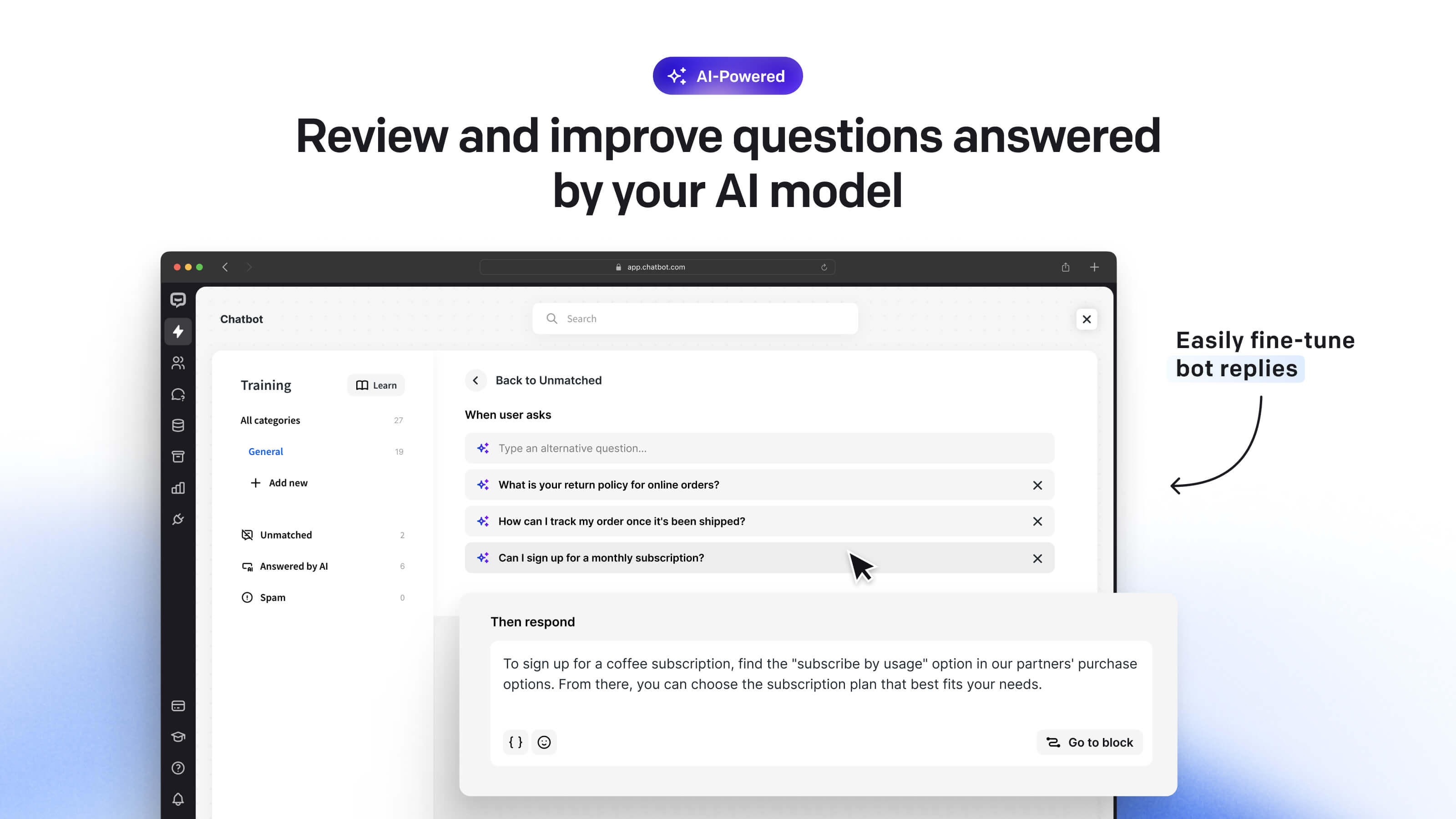Select the lightning bolt Chatbot icon
Viewport: 1456px width, 819px height.
(x=178, y=331)
